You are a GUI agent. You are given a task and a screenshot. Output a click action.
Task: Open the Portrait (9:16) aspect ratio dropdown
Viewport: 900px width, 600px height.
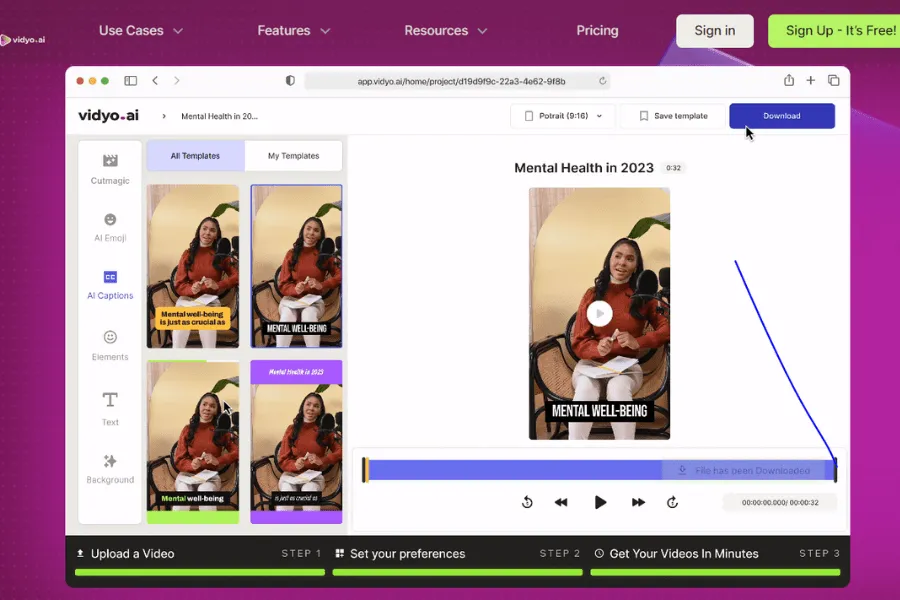562,116
